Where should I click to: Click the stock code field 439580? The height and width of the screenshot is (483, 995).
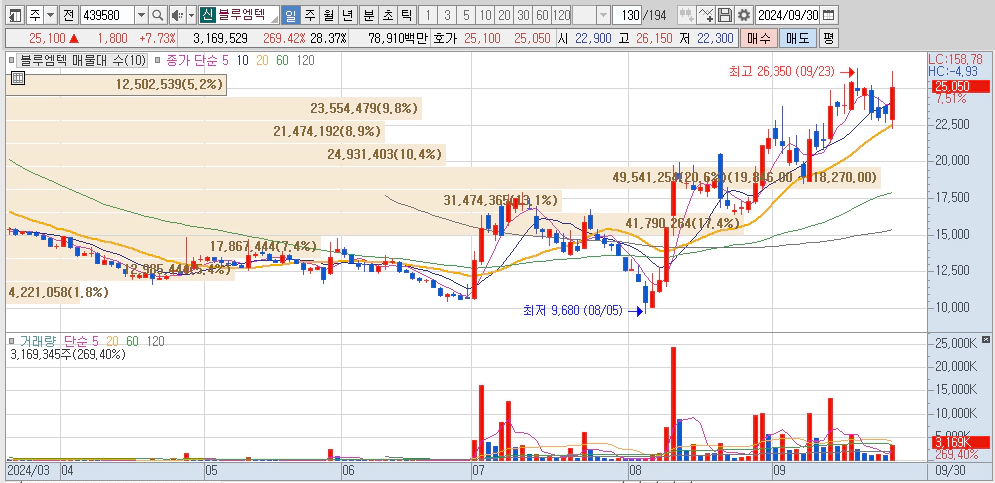107,15
